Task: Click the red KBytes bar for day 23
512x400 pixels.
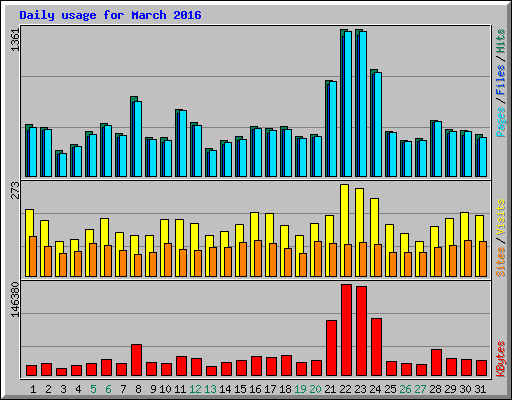Action: (x=361, y=331)
